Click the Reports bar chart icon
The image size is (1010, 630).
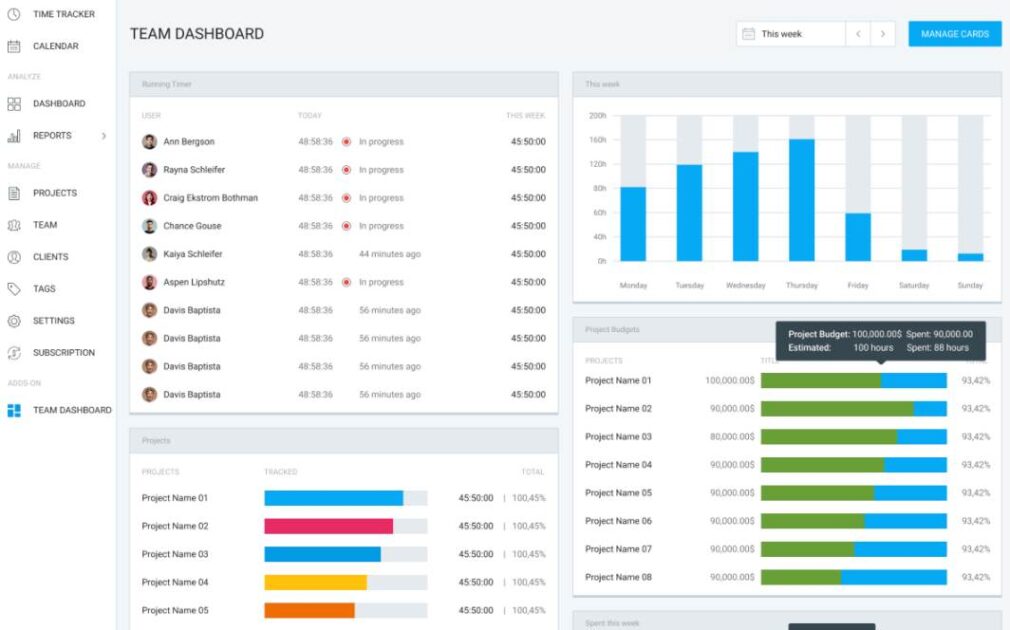pyautogui.click(x=14, y=136)
